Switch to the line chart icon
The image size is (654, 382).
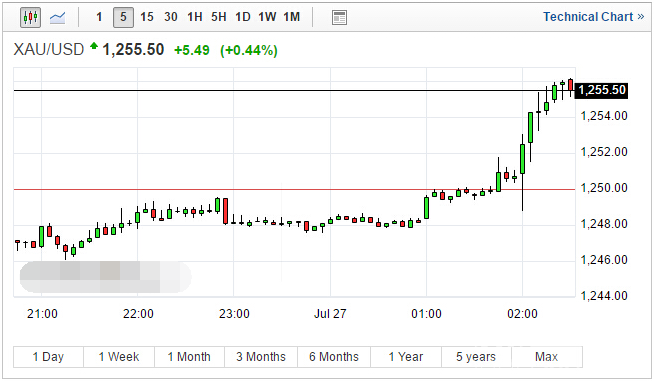[58, 18]
